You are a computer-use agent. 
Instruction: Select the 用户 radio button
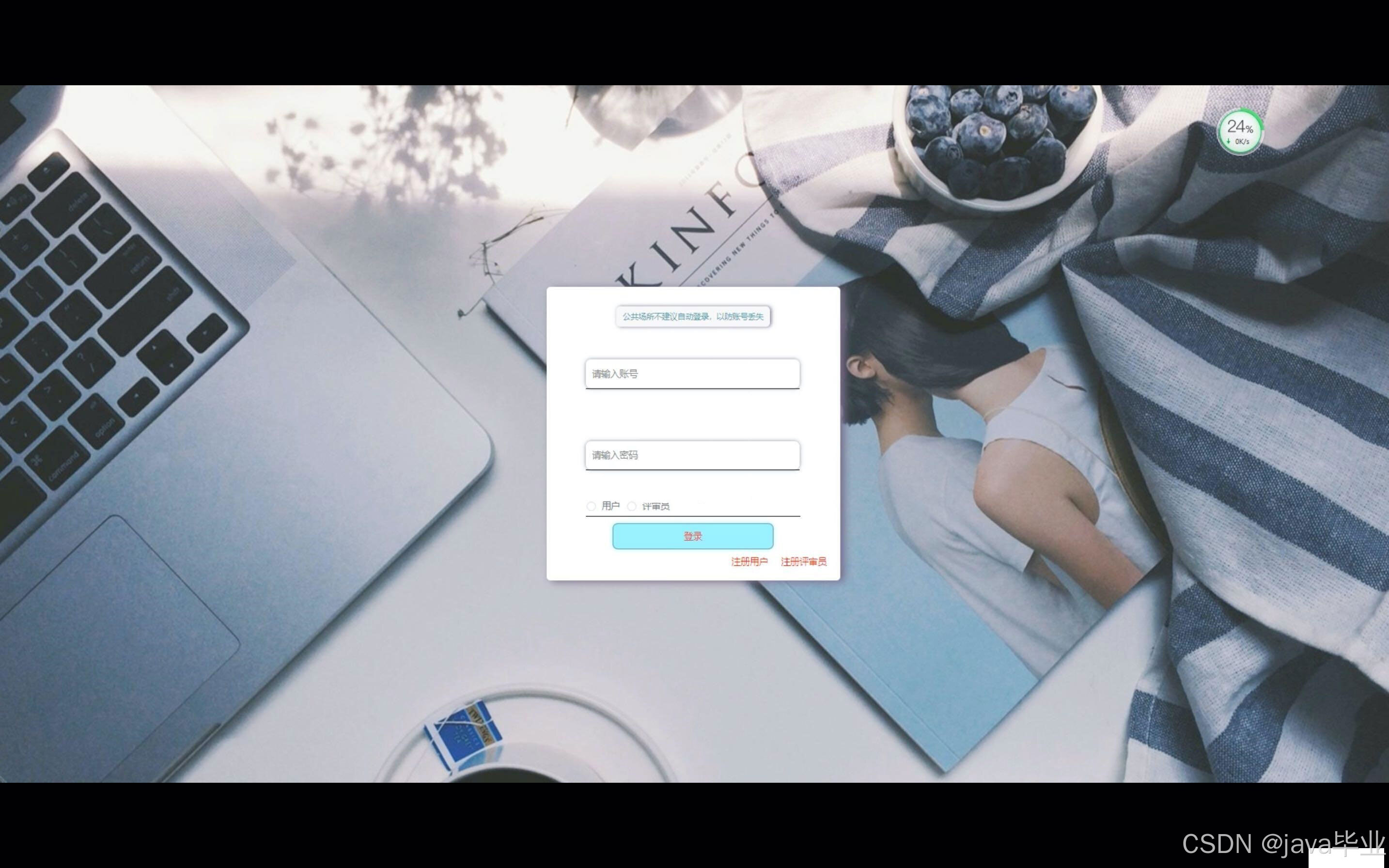(x=591, y=506)
